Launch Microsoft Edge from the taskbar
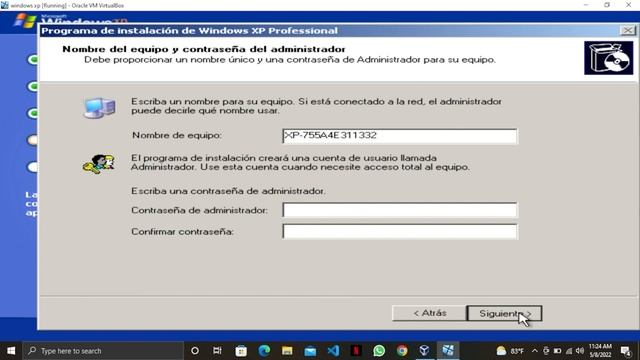Viewport: 640px width, 360px height. (264, 351)
